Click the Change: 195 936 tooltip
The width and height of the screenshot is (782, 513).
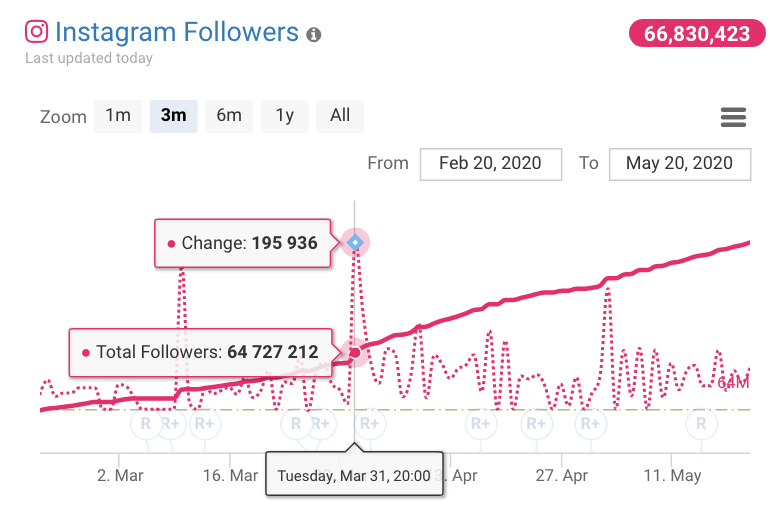pyautogui.click(x=242, y=243)
